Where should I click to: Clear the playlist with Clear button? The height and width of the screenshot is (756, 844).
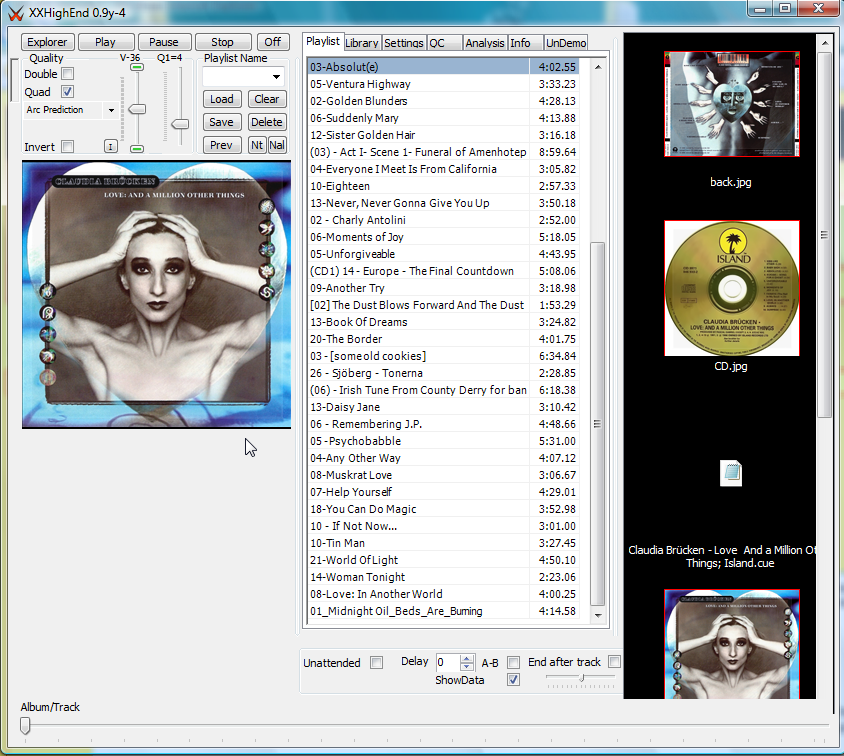[267, 99]
